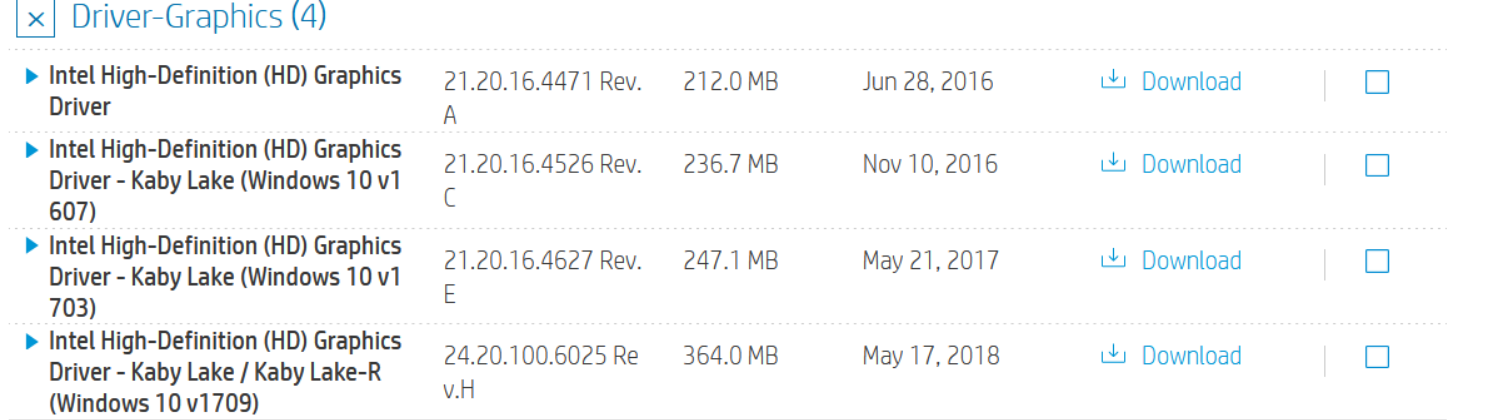The width and height of the screenshot is (1494, 420).
Task: Click Download link for 236.7 MB driver
Action: [x=1191, y=164]
